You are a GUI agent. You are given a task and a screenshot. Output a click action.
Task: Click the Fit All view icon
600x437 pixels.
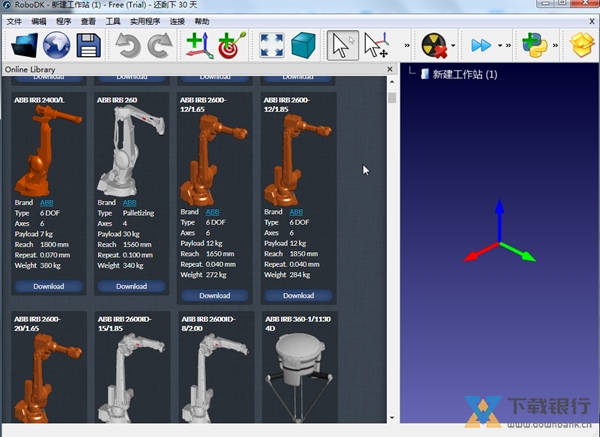(x=271, y=44)
